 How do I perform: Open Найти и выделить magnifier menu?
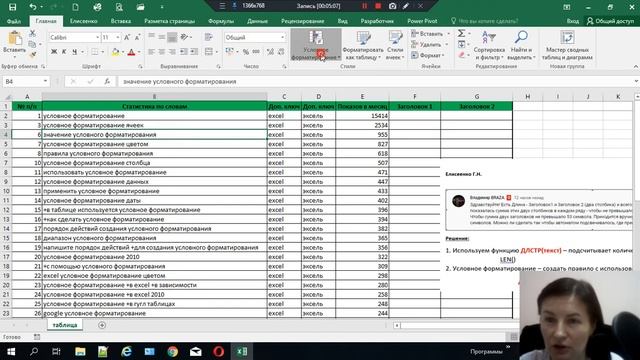click(x=521, y=45)
